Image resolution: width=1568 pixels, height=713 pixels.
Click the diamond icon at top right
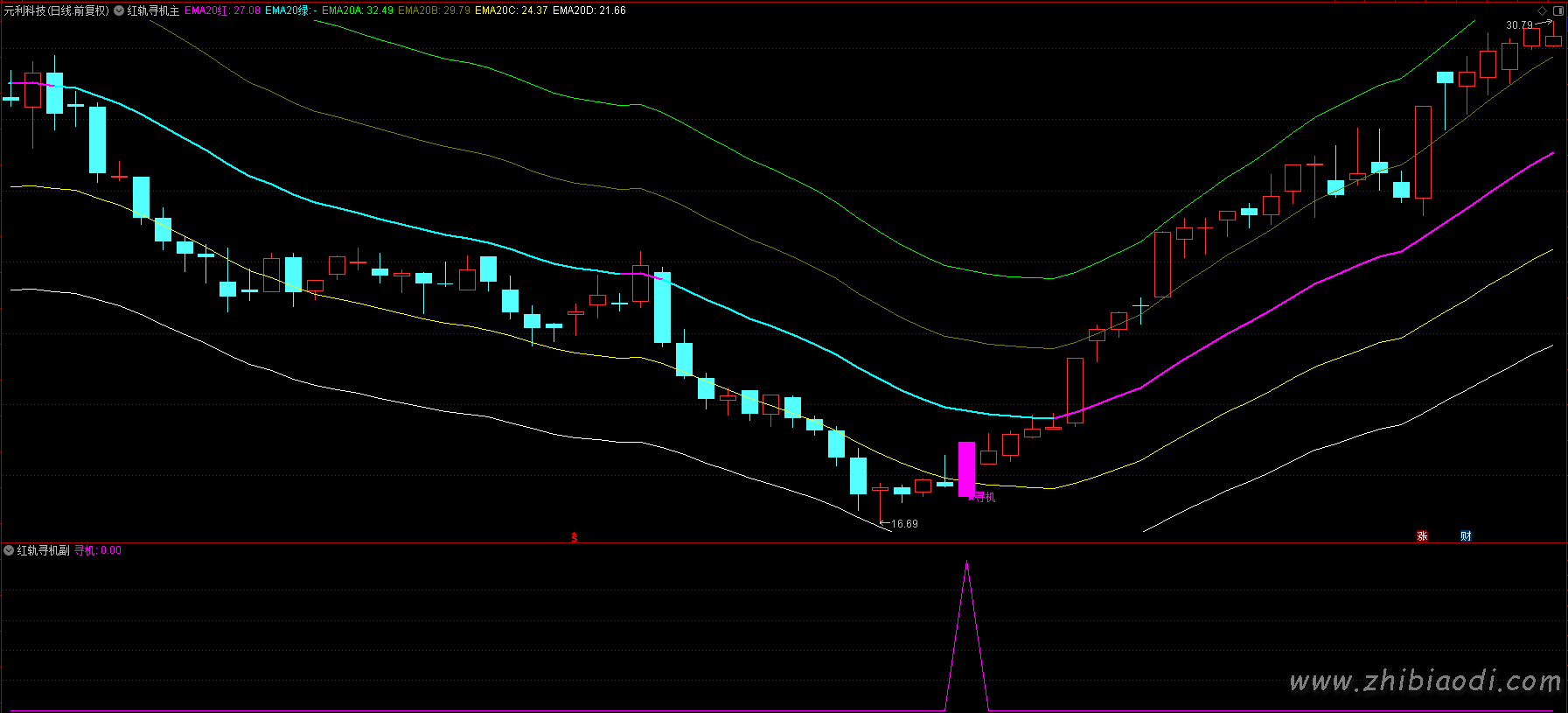(1542, 10)
